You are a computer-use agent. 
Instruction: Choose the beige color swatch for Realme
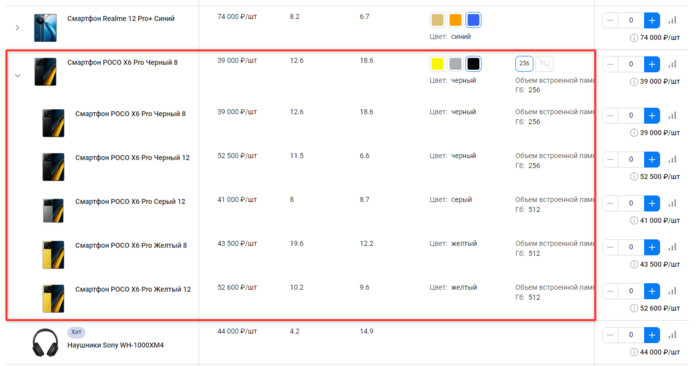[x=437, y=20]
